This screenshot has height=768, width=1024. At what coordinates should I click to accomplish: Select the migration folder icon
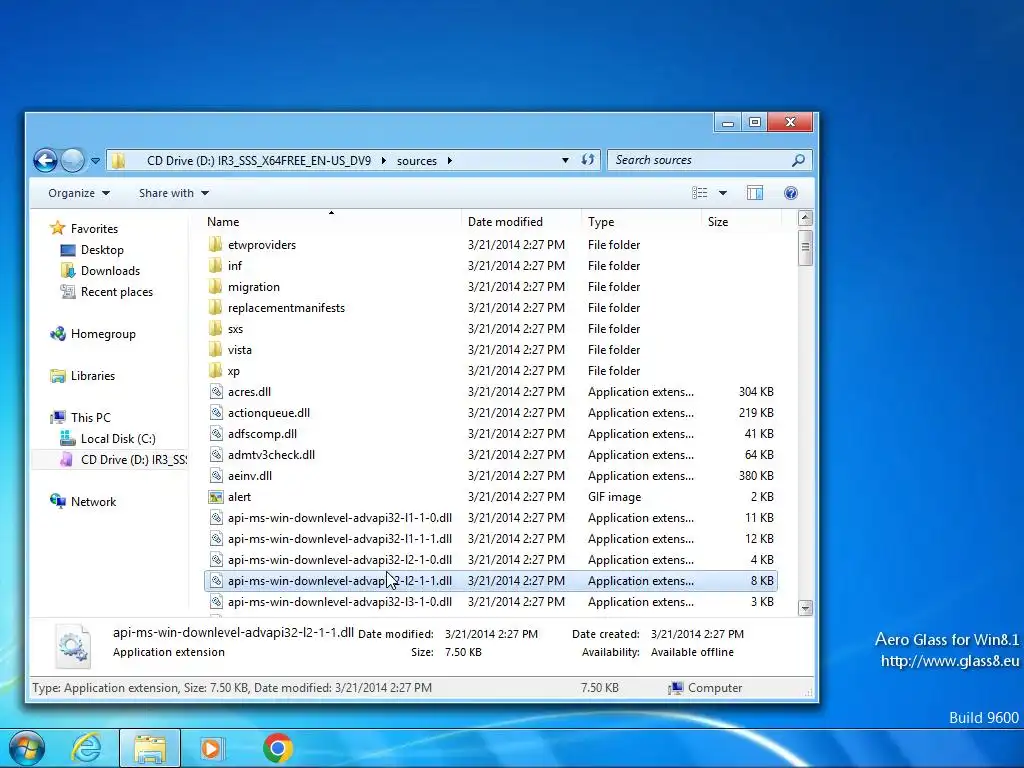click(216, 287)
